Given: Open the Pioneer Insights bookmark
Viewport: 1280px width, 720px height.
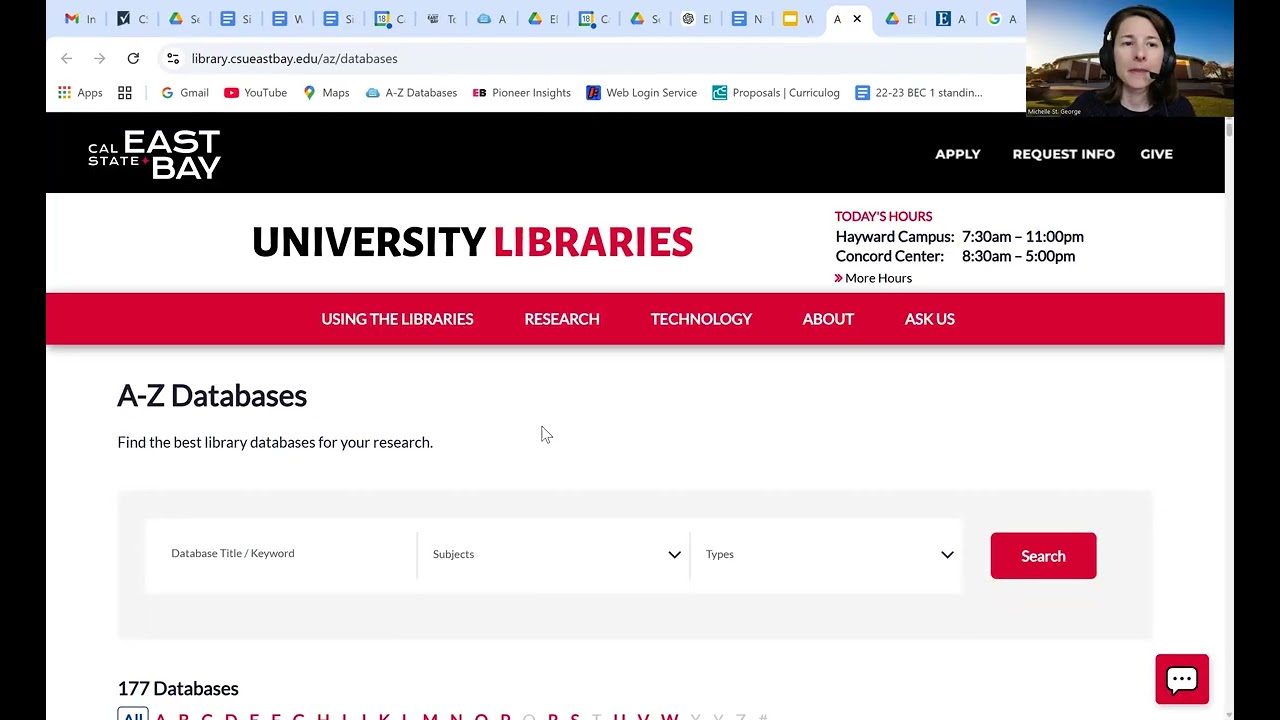Looking at the screenshot, I should (521, 93).
